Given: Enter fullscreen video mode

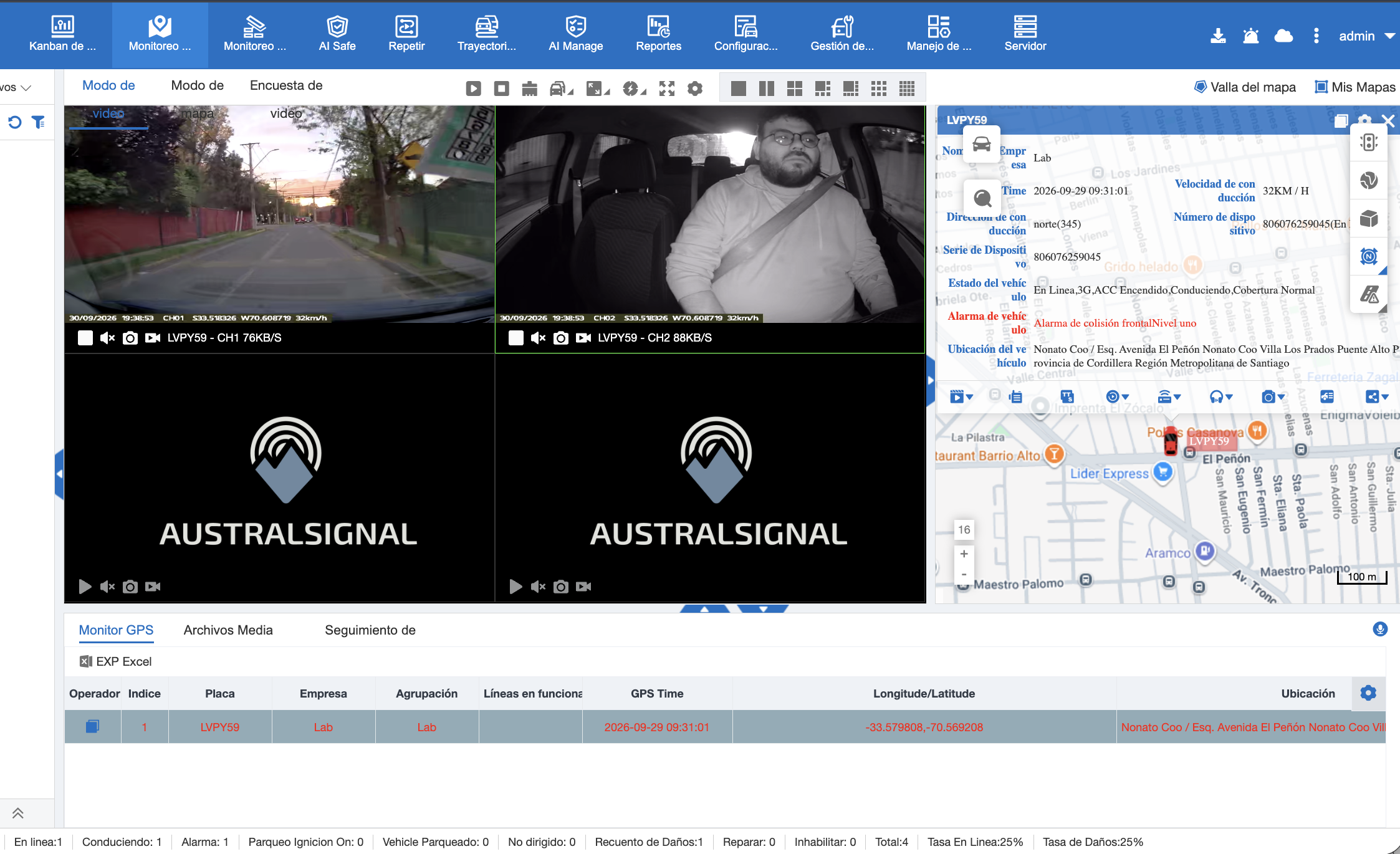Looking at the screenshot, I should [x=667, y=89].
